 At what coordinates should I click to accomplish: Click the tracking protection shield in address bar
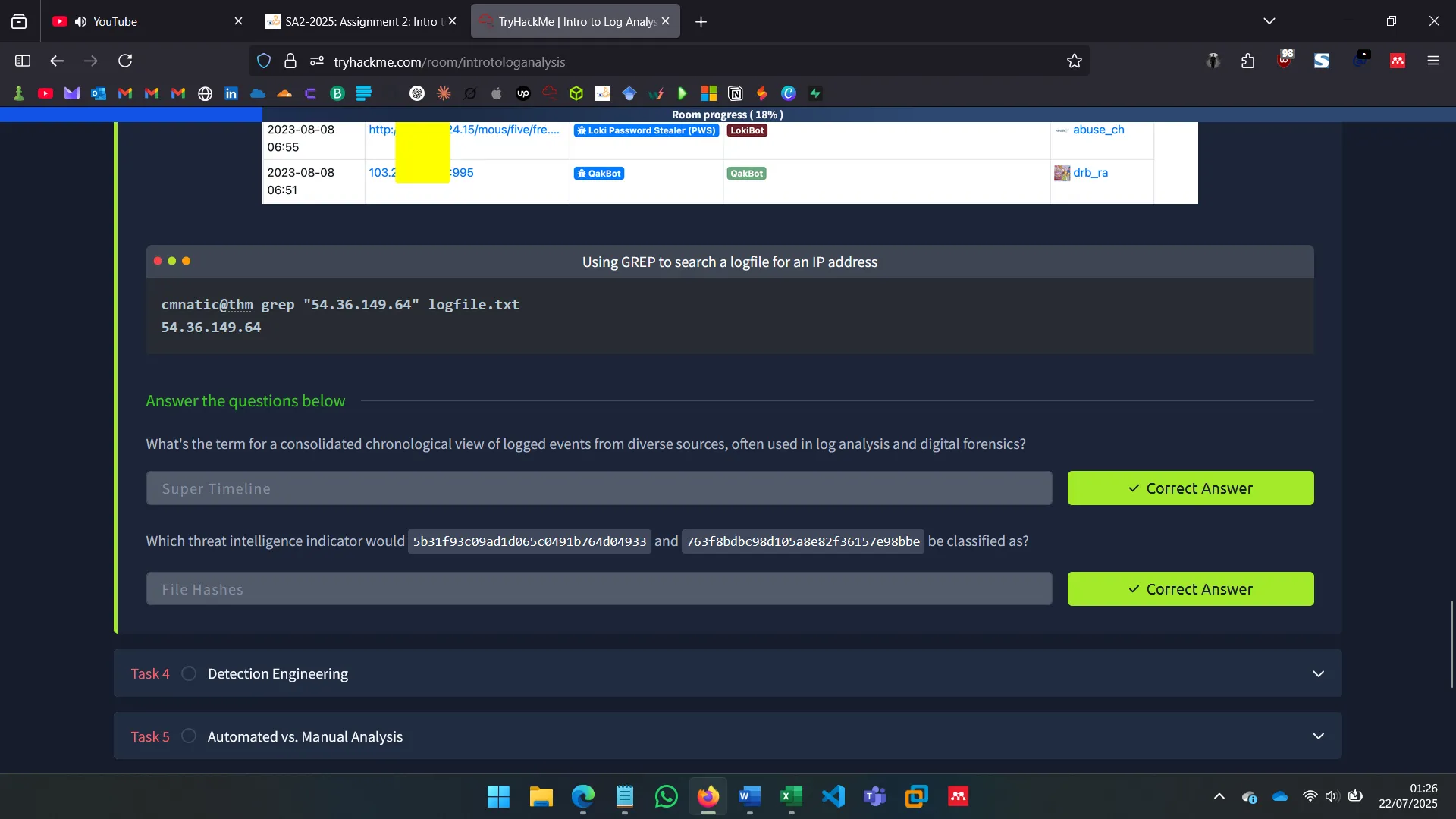(x=264, y=61)
